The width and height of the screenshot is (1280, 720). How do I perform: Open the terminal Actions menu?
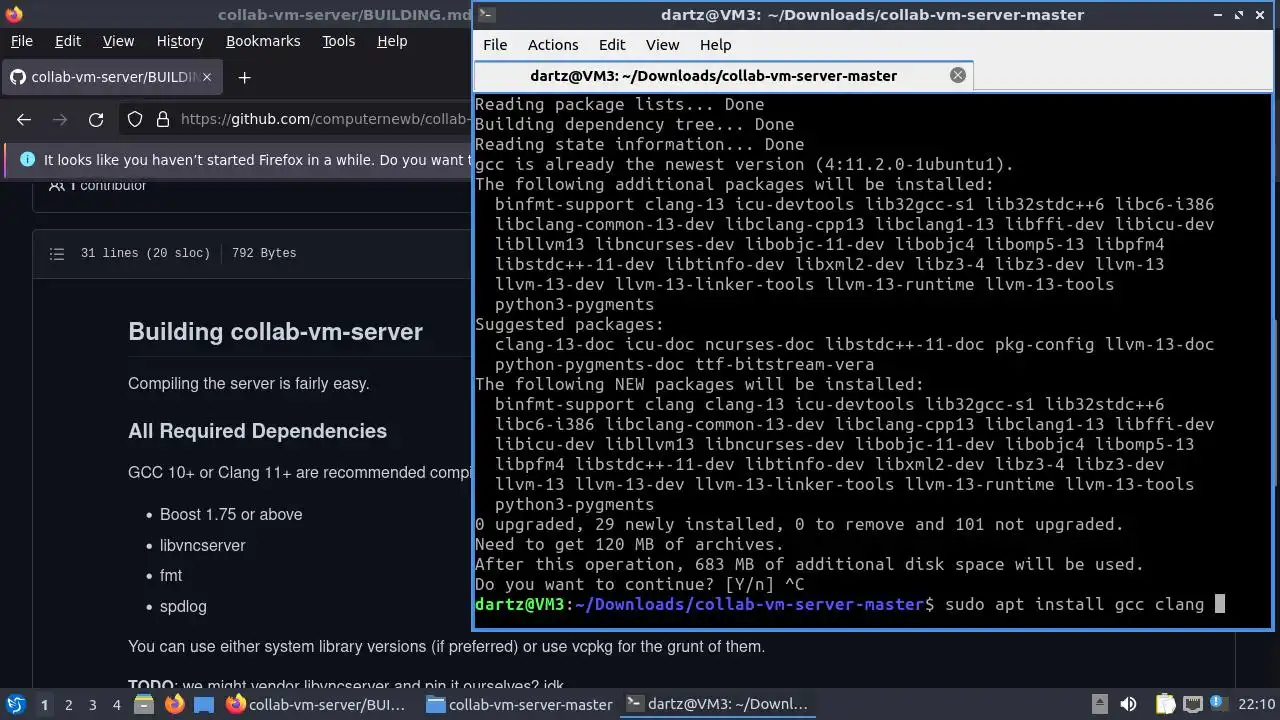pyautogui.click(x=553, y=45)
